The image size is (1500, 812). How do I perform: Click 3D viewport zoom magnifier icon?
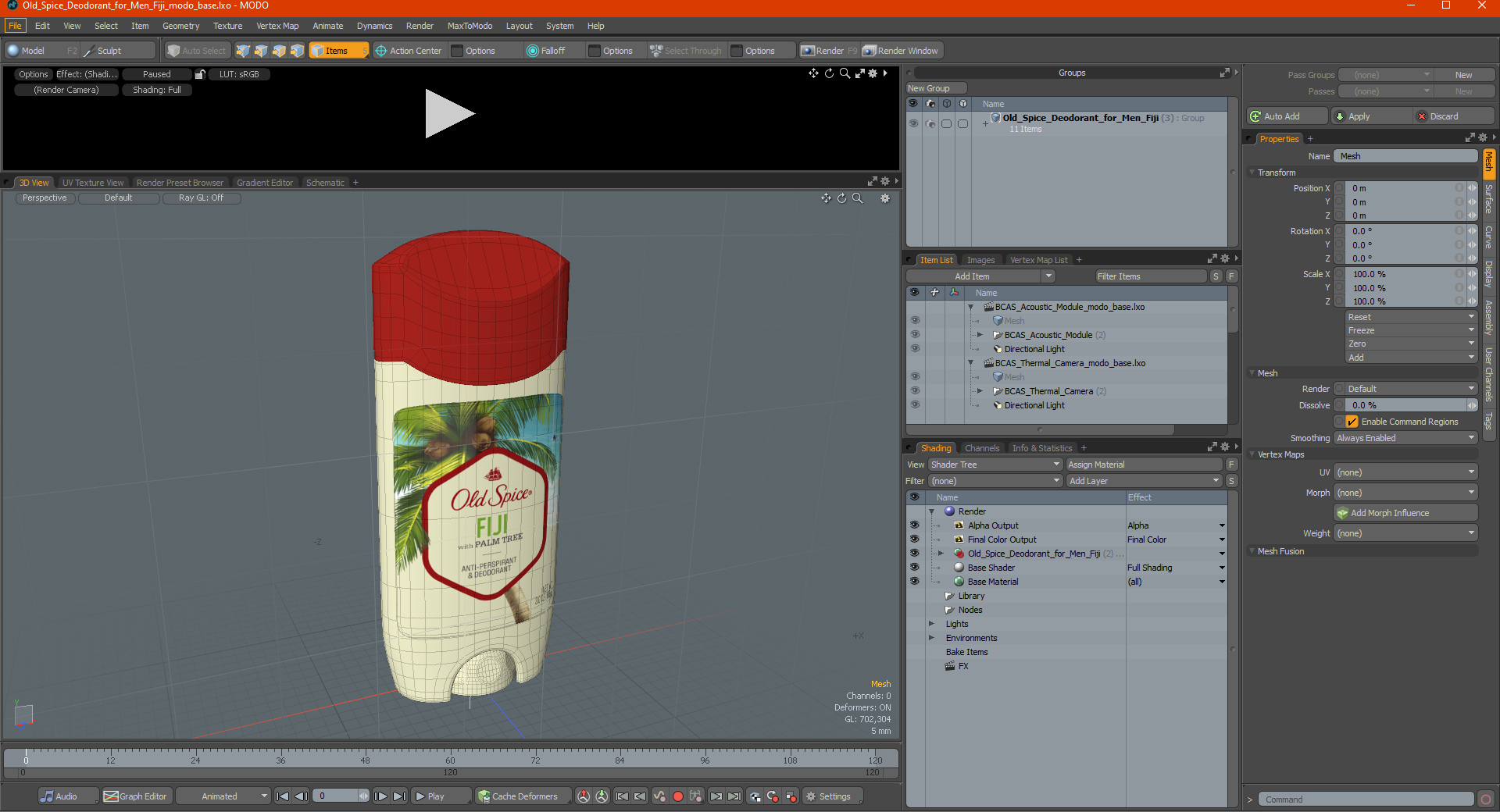point(858,198)
